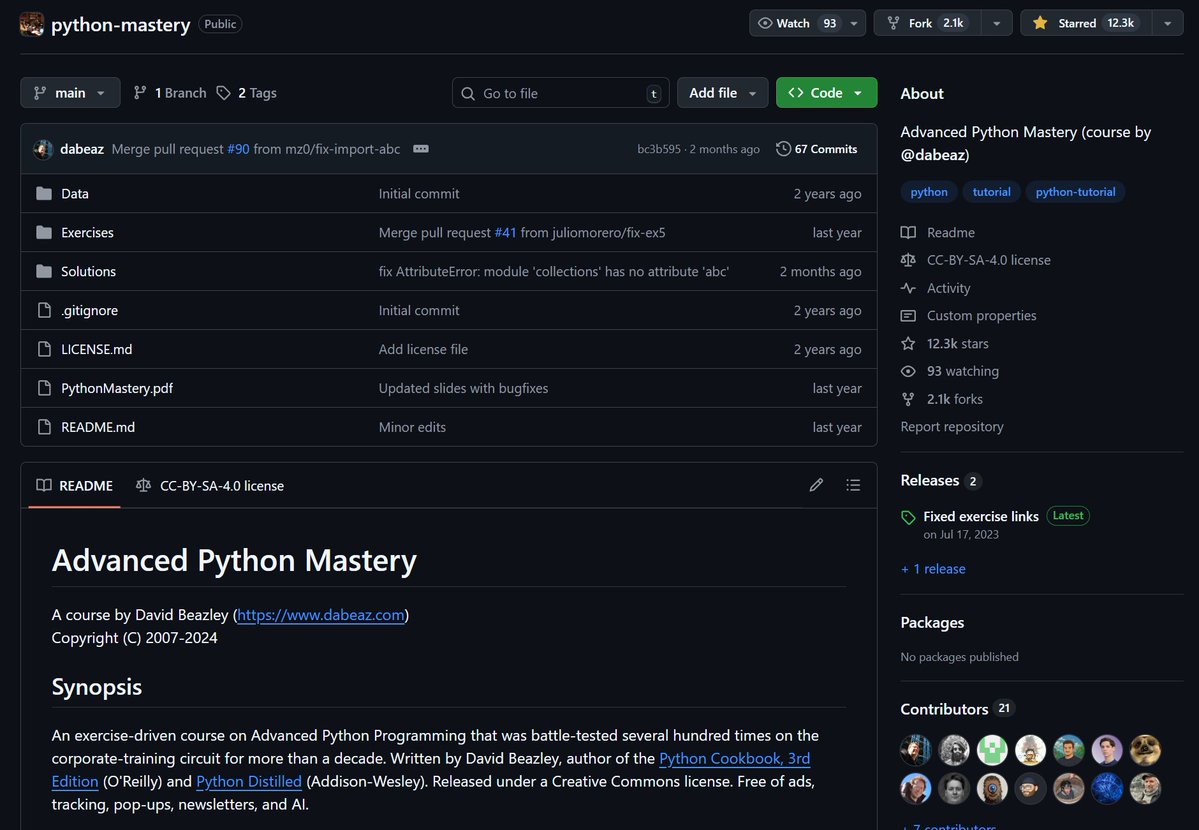
Task: Click the python topic tag
Action: pos(928,192)
